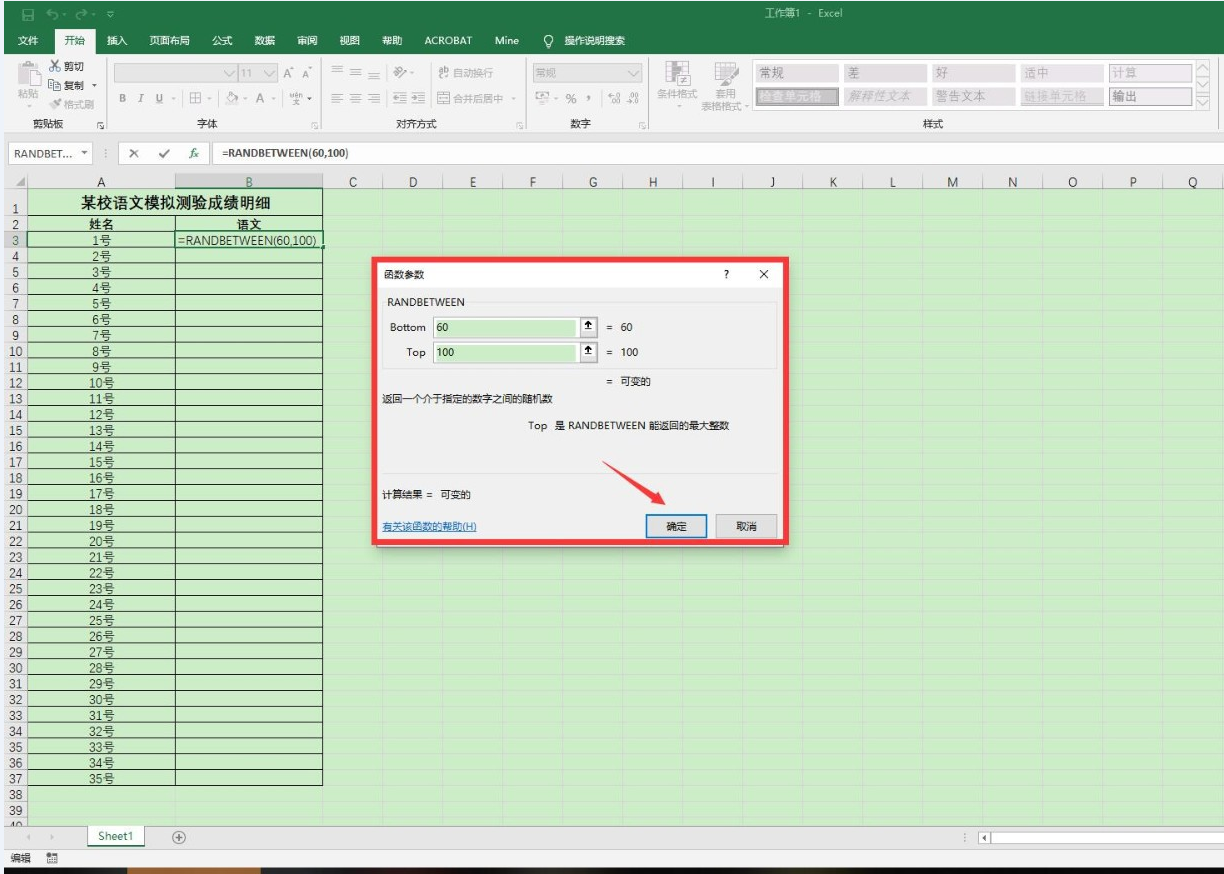Click inside the Top value input field
This screenshot has height=874, width=1224.
click(505, 352)
